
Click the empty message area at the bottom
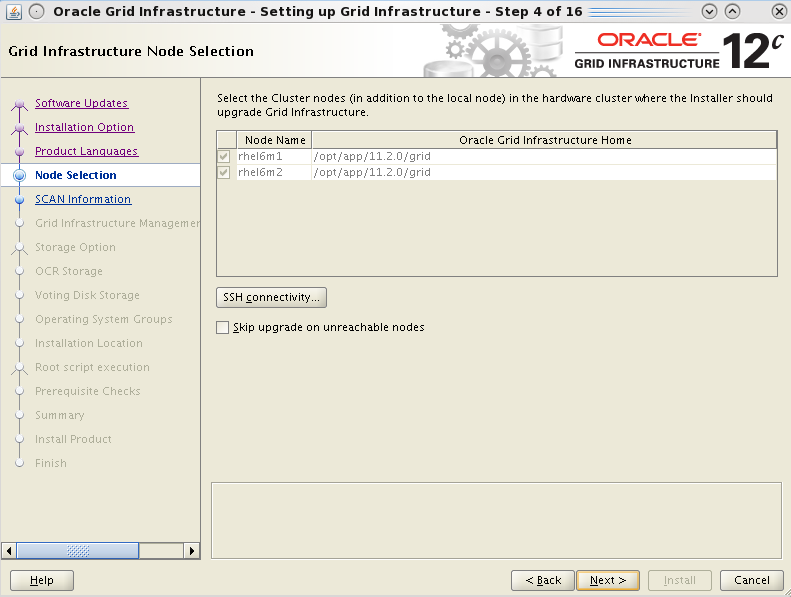click(496, 520)
